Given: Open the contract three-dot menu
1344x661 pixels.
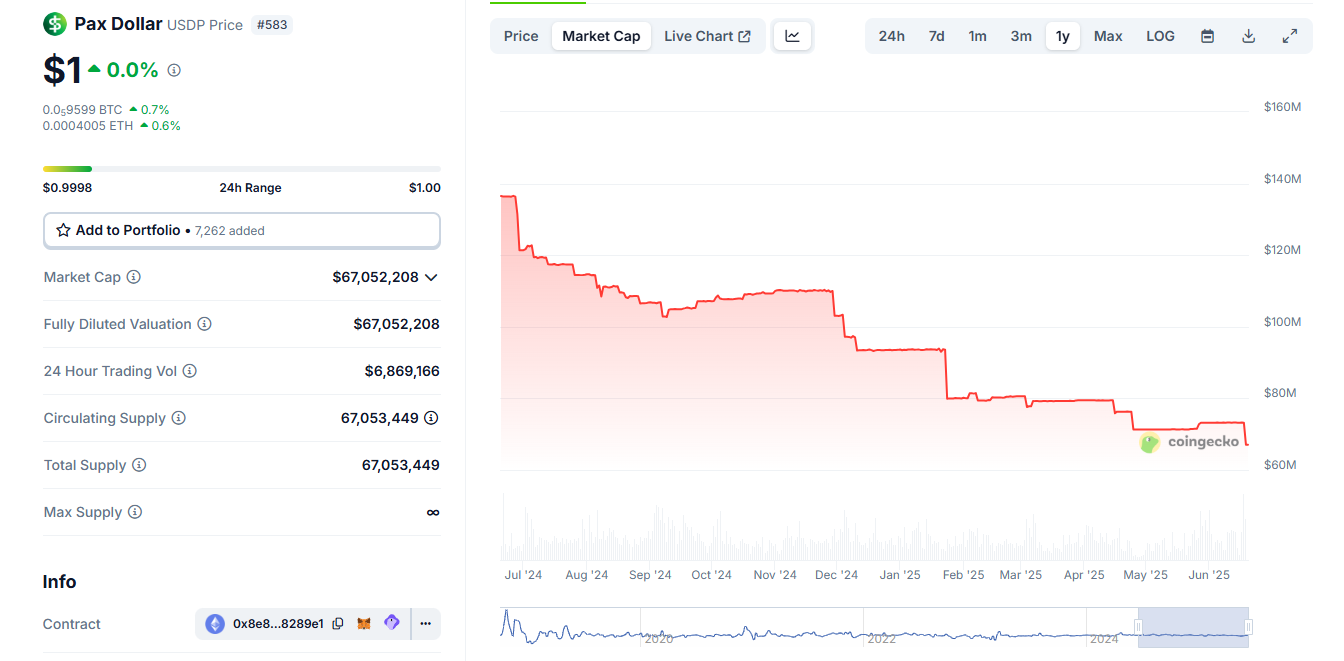Looking at the screenshot, I should (x=426, y=623).
